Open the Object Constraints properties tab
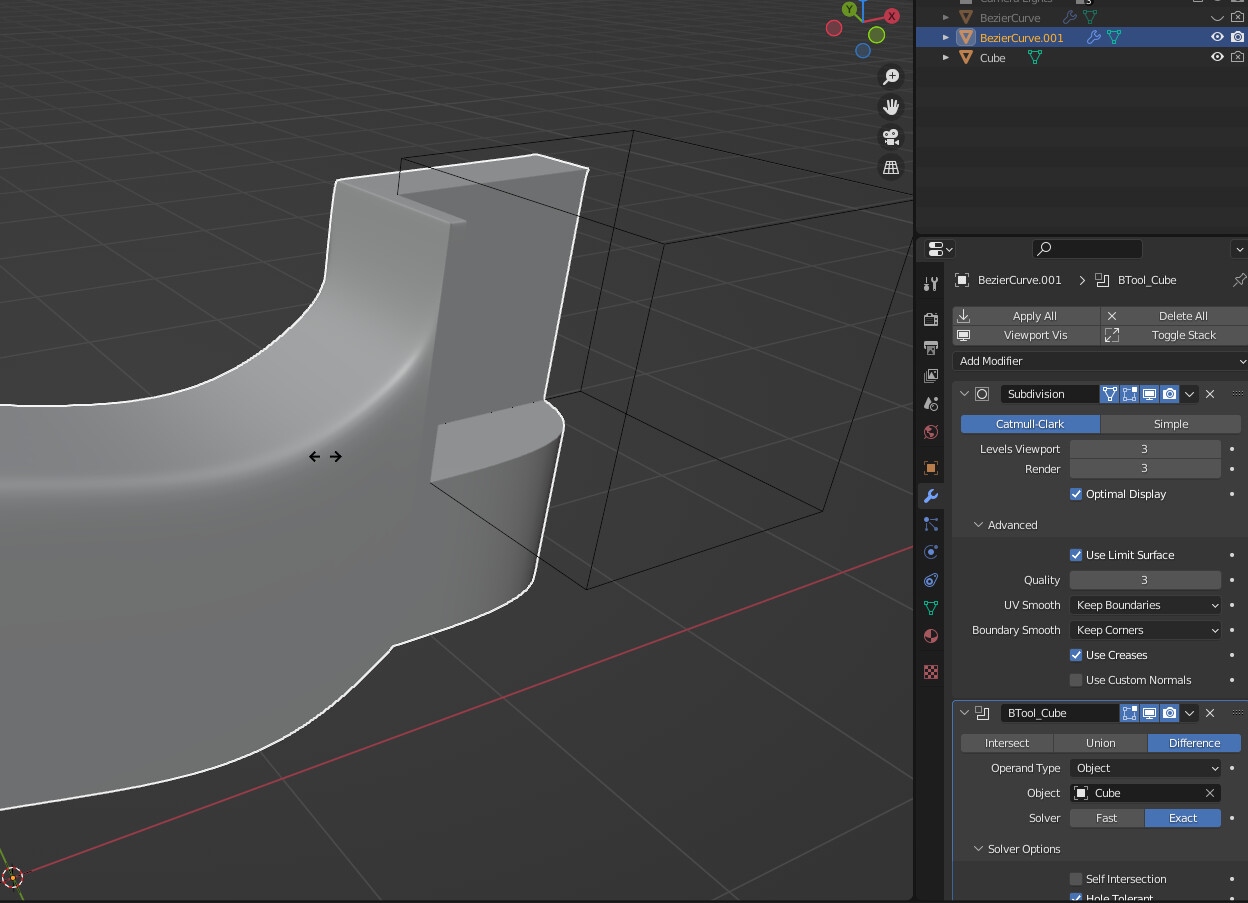The image size is (1248, 903). coord(931,580)
